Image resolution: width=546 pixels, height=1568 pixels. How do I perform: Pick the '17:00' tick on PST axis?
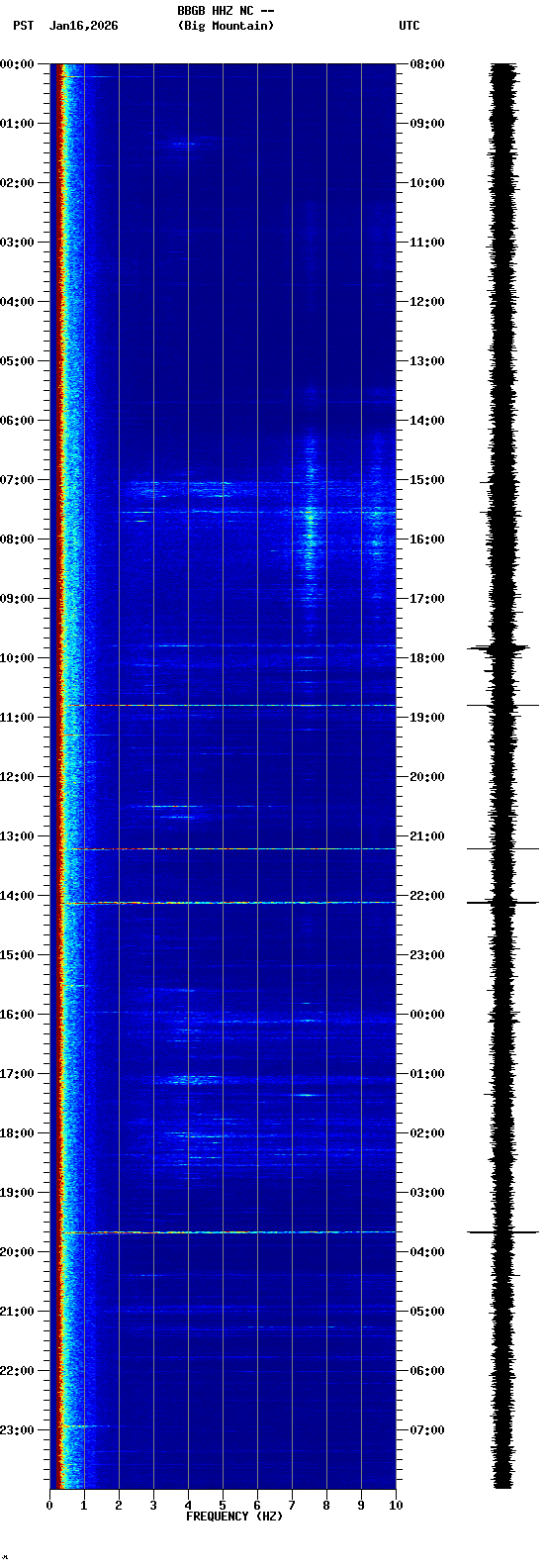coord(17,1074)
